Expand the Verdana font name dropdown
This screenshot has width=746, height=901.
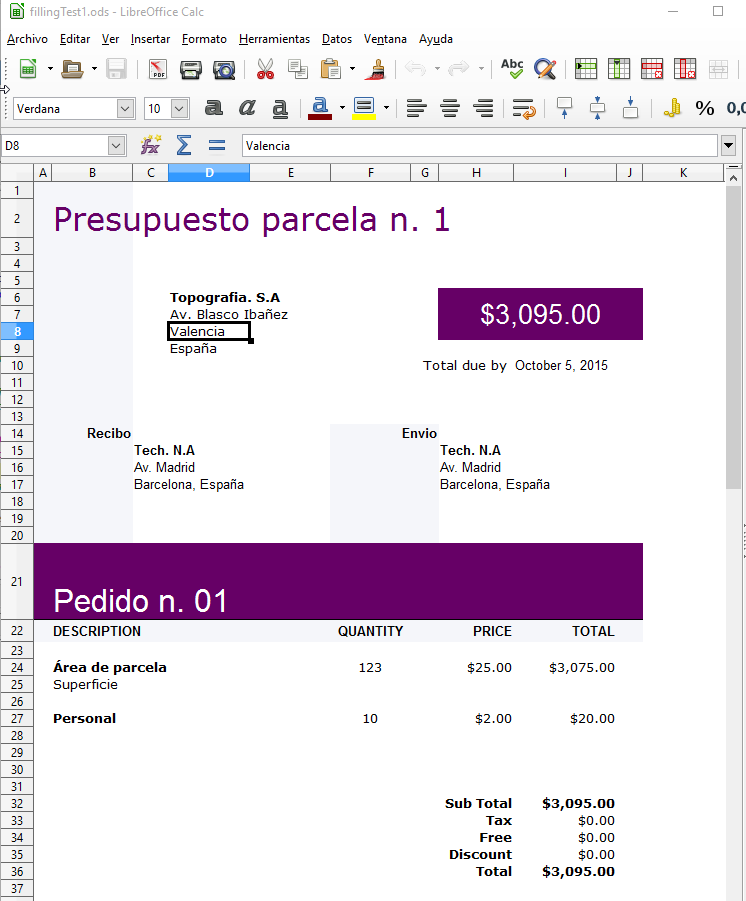126,109
